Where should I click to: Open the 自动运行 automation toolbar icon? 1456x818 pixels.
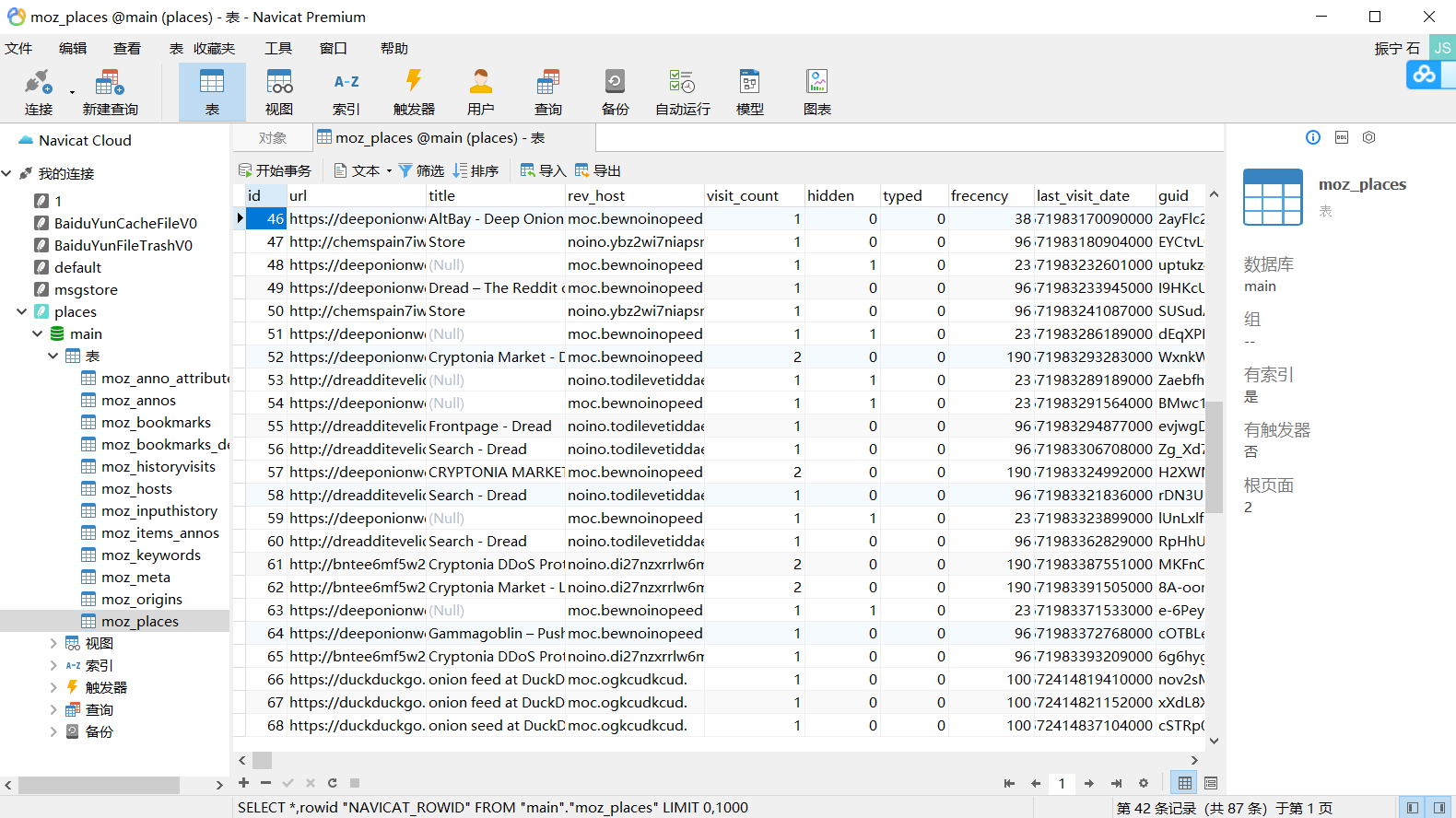(683, 92)
